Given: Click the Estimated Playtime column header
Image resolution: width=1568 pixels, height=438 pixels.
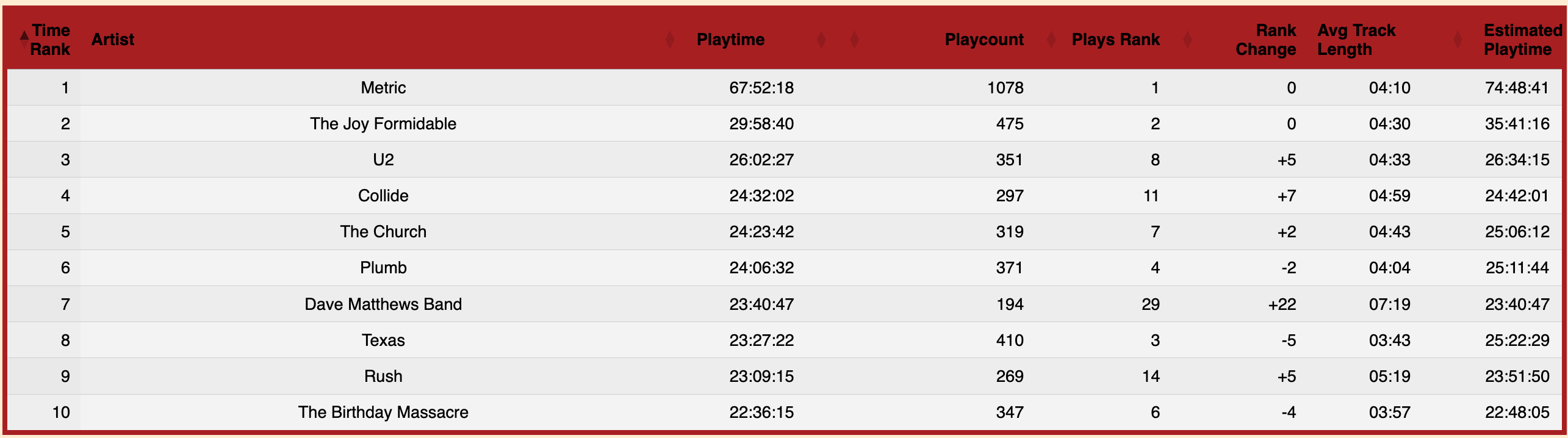Looking at the screenshot, I should click(x=1522, y=40).
